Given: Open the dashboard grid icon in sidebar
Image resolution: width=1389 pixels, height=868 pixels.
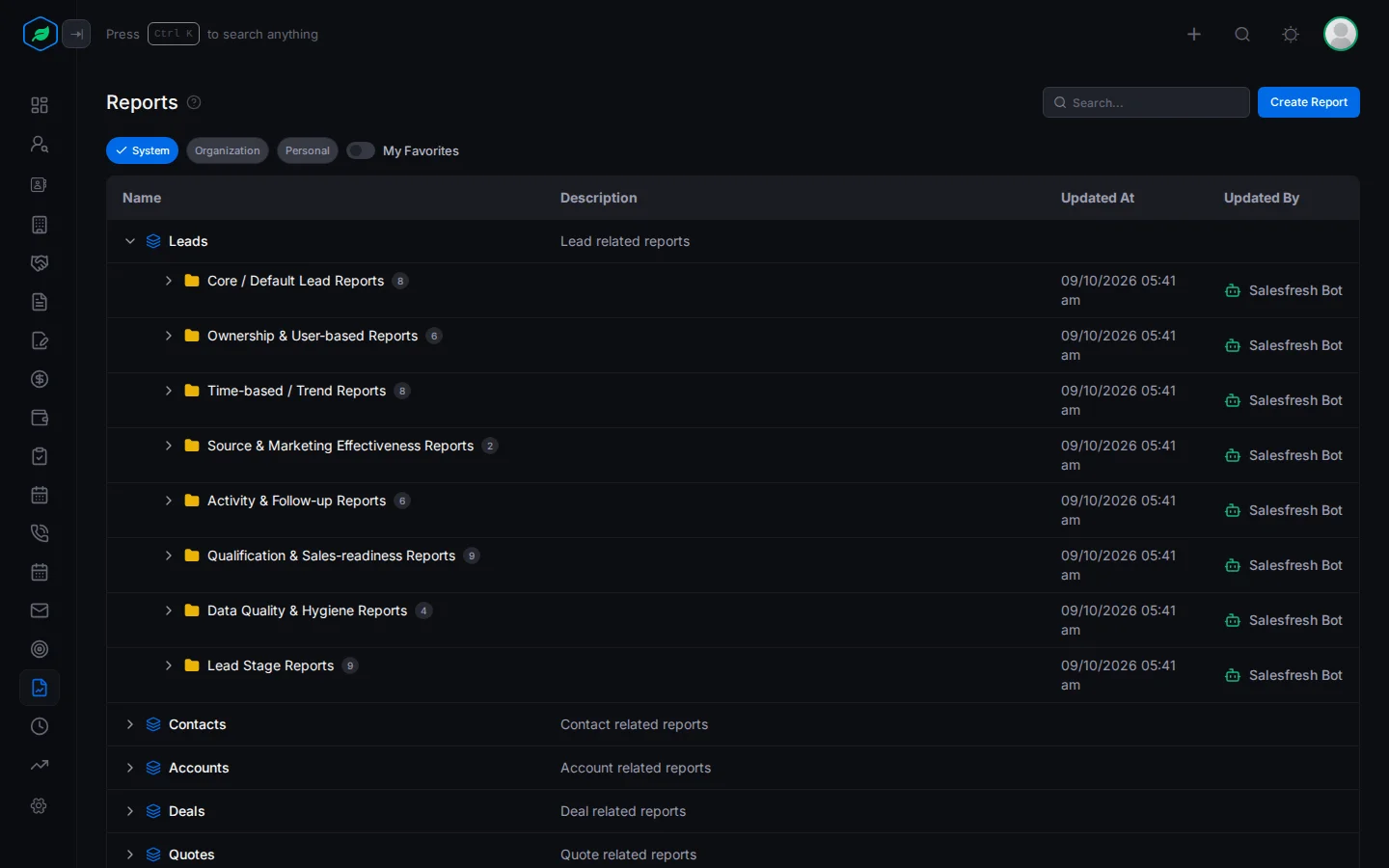Looking at the screenshot, I should coord(40,105).
